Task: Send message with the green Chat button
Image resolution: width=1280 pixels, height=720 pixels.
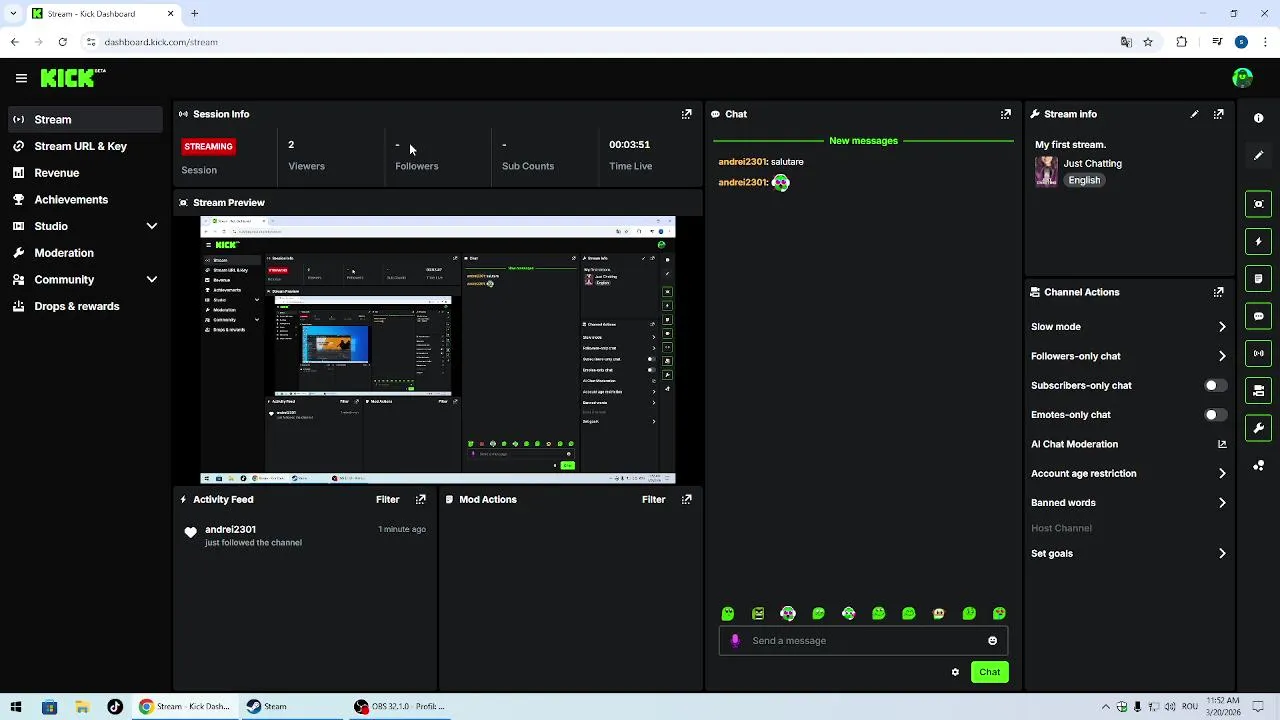Action: coord(989,672)
